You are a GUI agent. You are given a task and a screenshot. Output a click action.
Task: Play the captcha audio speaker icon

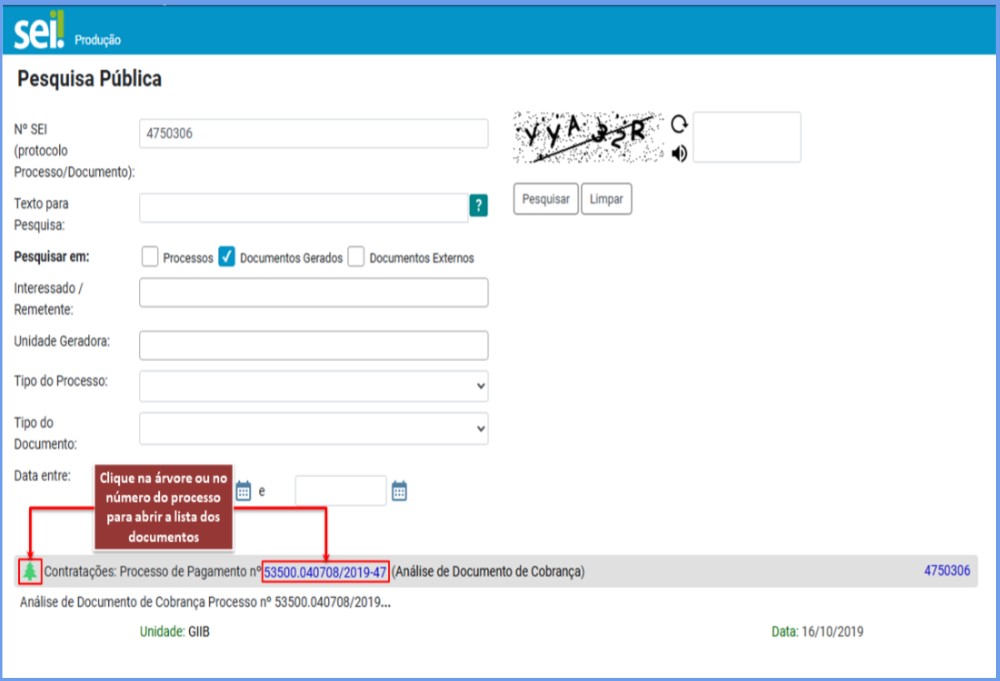click(x=679, y=153)
